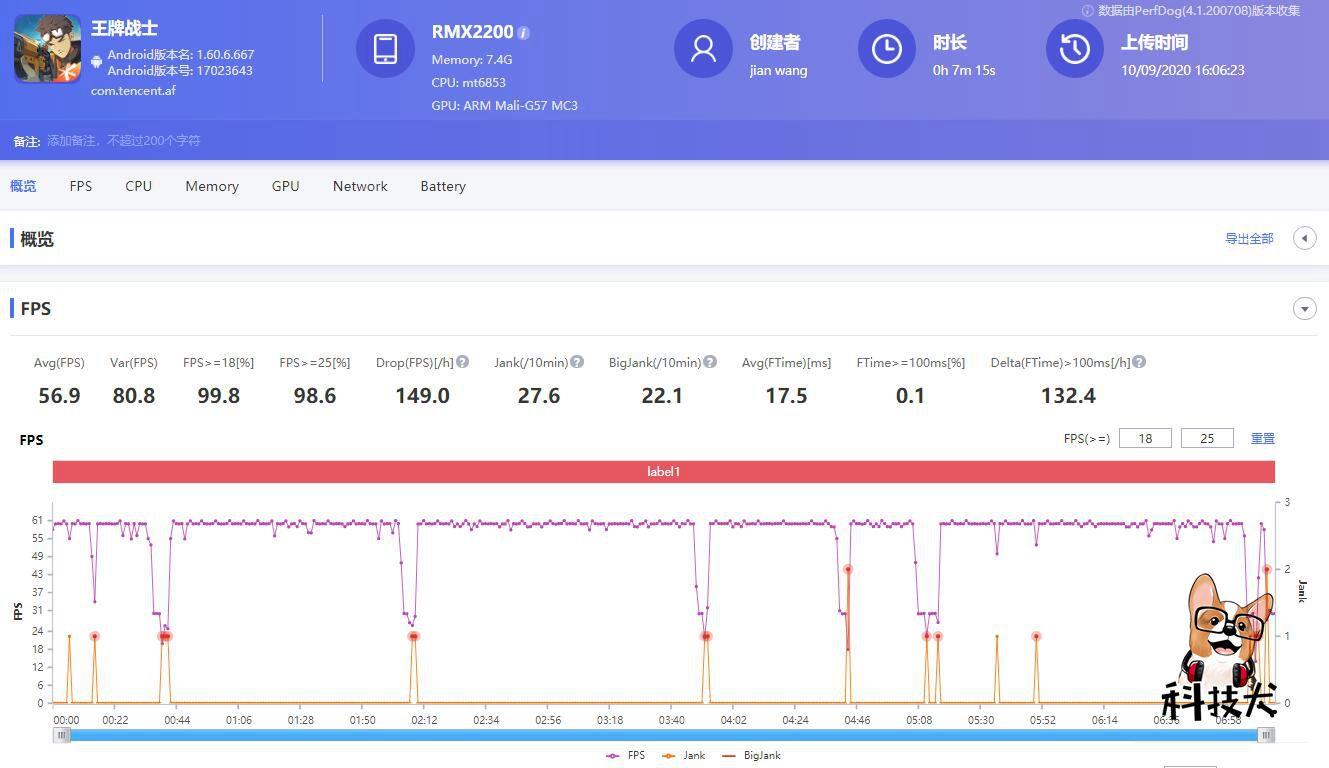Screen dimensions: 1329x768
Task: Click the FTime>=100ms value 0.1
Action: [x=910, y=396]
